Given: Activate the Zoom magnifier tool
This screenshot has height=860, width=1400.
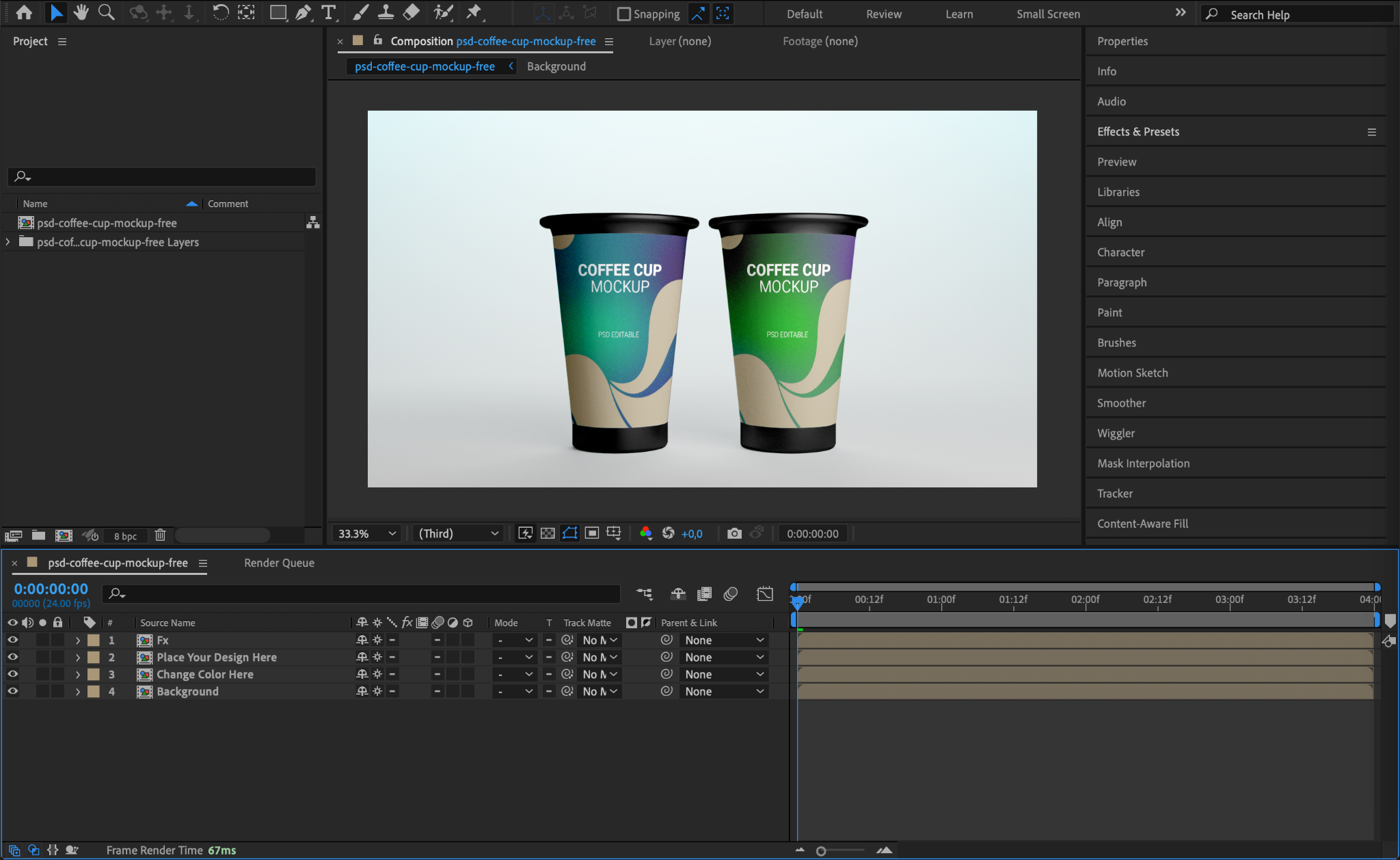Looking at the screenshot, I should point(106,12).
